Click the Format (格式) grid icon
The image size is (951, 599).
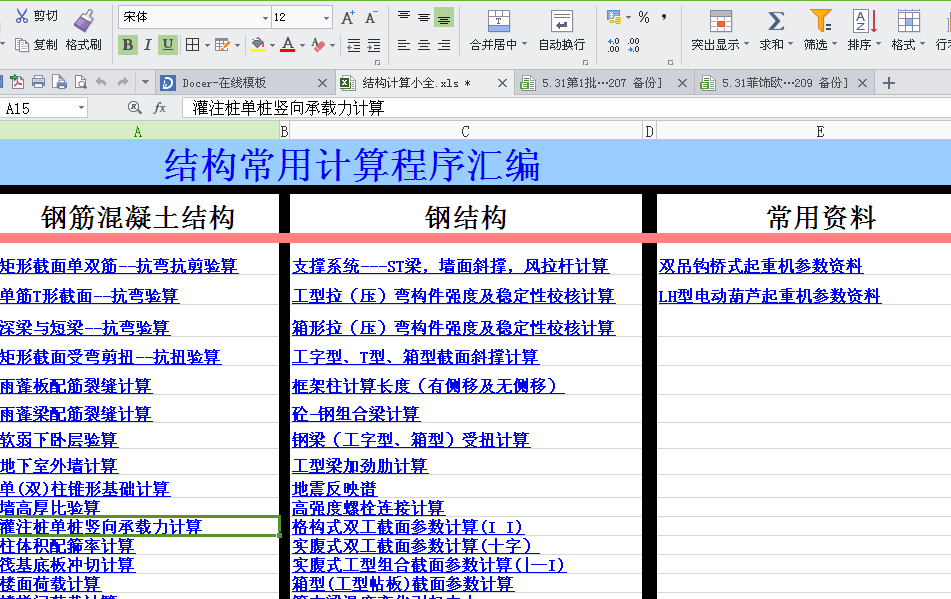[x=909, y=21]
